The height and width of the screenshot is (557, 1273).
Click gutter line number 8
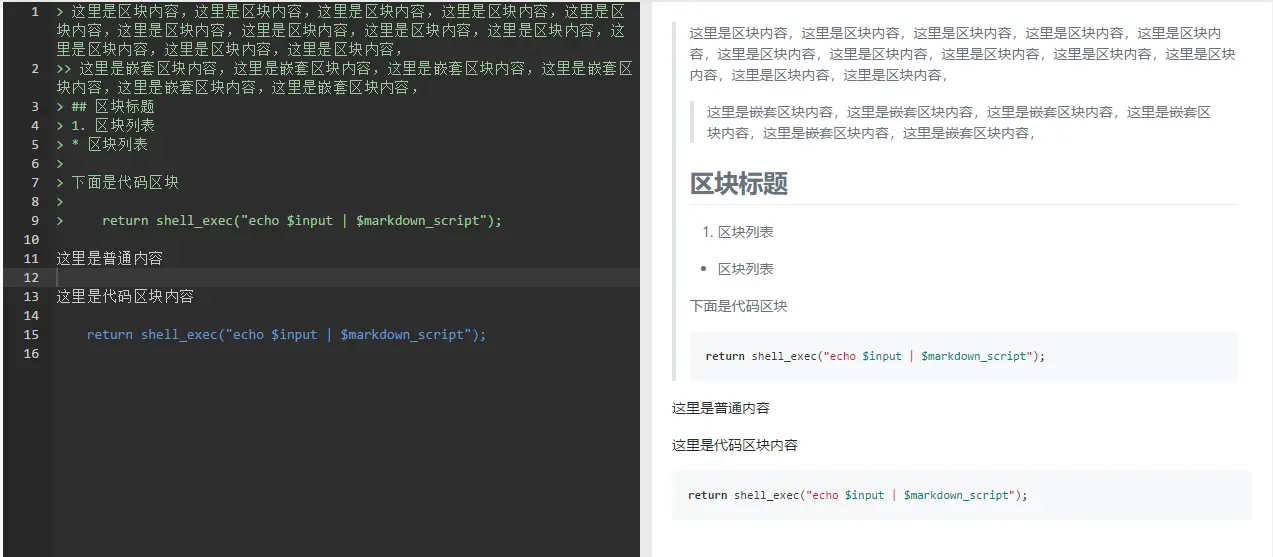(x=35, y=201)
